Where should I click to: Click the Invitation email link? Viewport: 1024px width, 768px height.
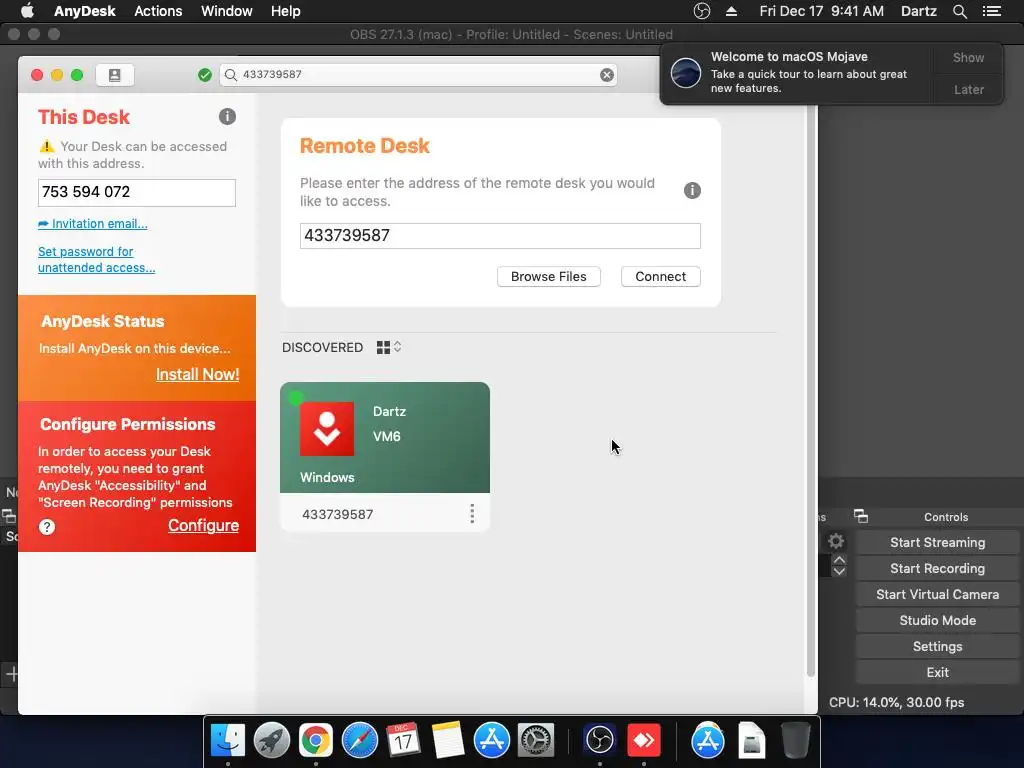[93, 224]
